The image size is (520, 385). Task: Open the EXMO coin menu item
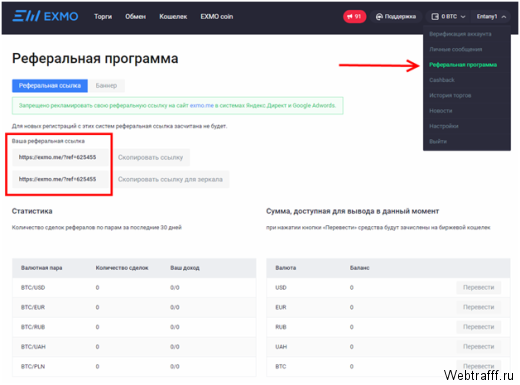[217, 16]
